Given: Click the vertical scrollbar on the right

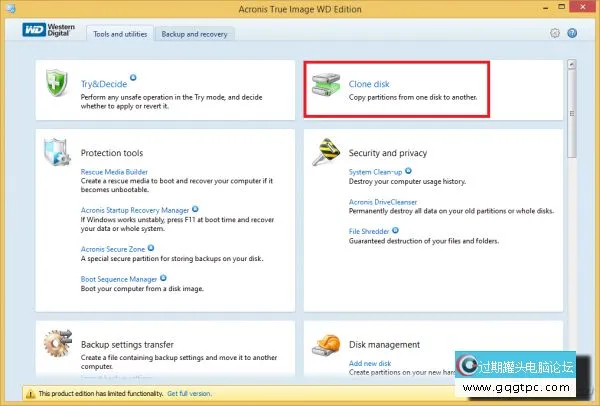Looking at the screenshot, I should [572, 110].
